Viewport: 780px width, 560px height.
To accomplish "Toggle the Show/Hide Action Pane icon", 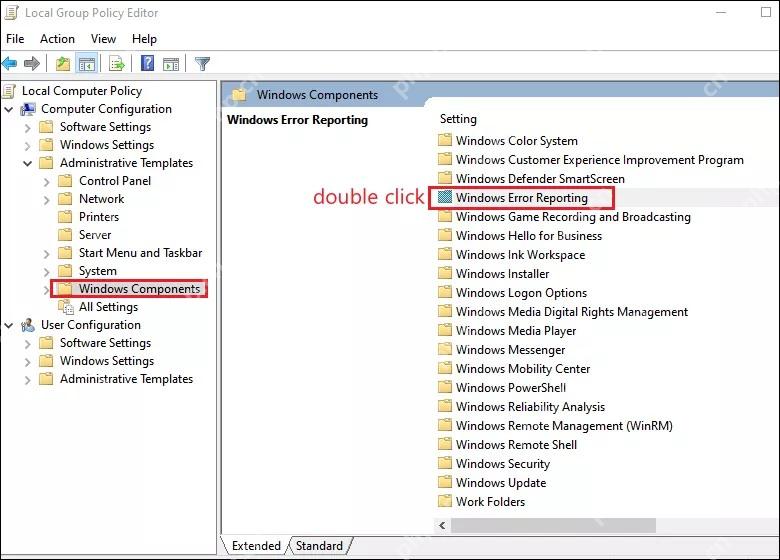I will pos(171,64).
